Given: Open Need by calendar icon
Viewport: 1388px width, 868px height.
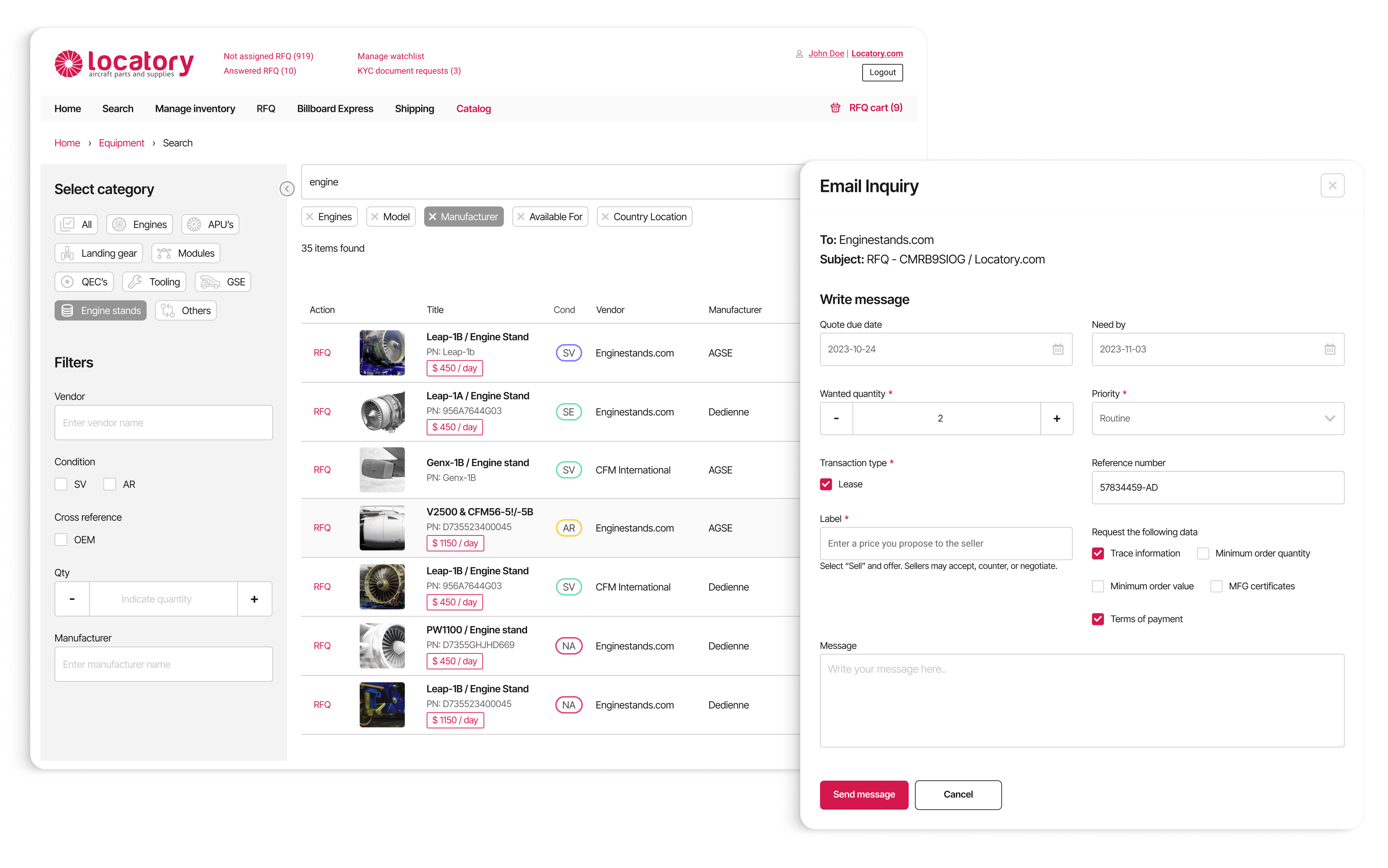Looking at the screenshot, I should point(1330,349).
